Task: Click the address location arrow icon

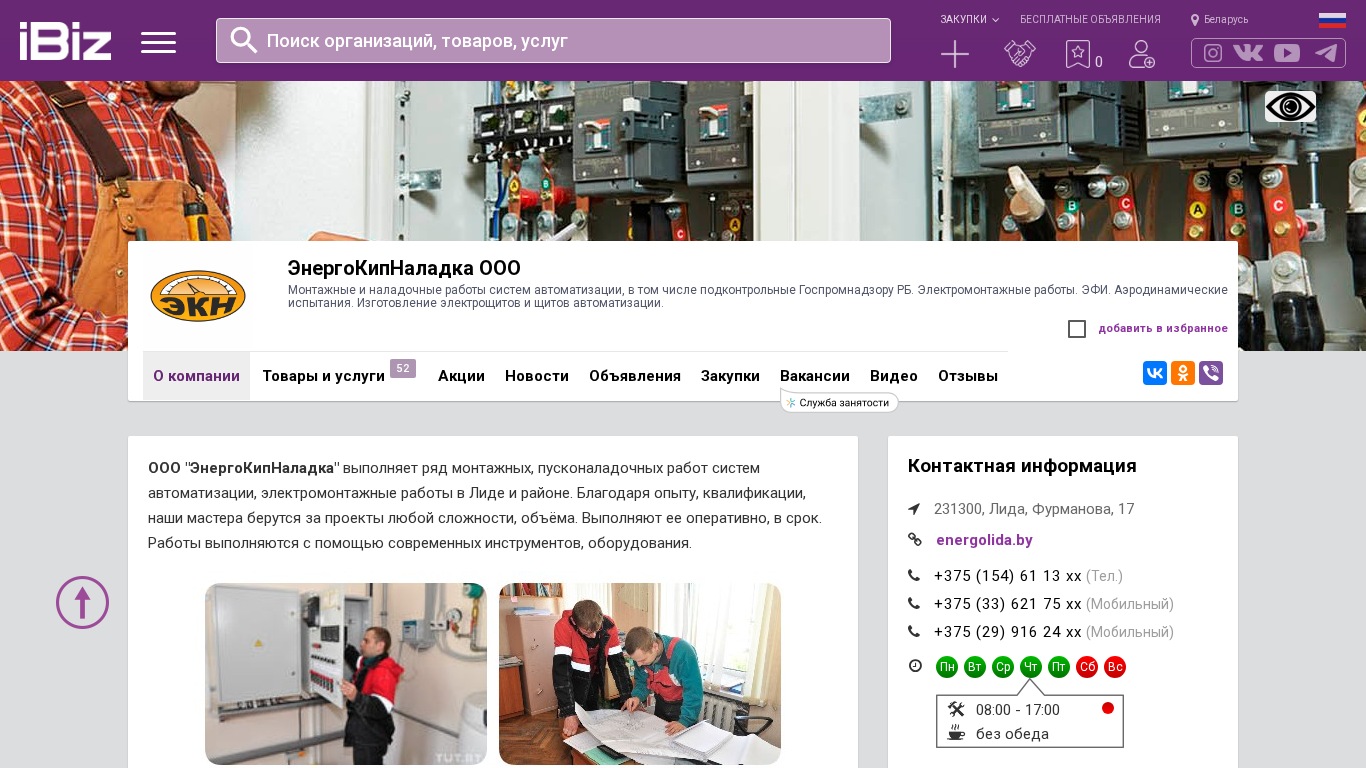Action: coord(914,509)
